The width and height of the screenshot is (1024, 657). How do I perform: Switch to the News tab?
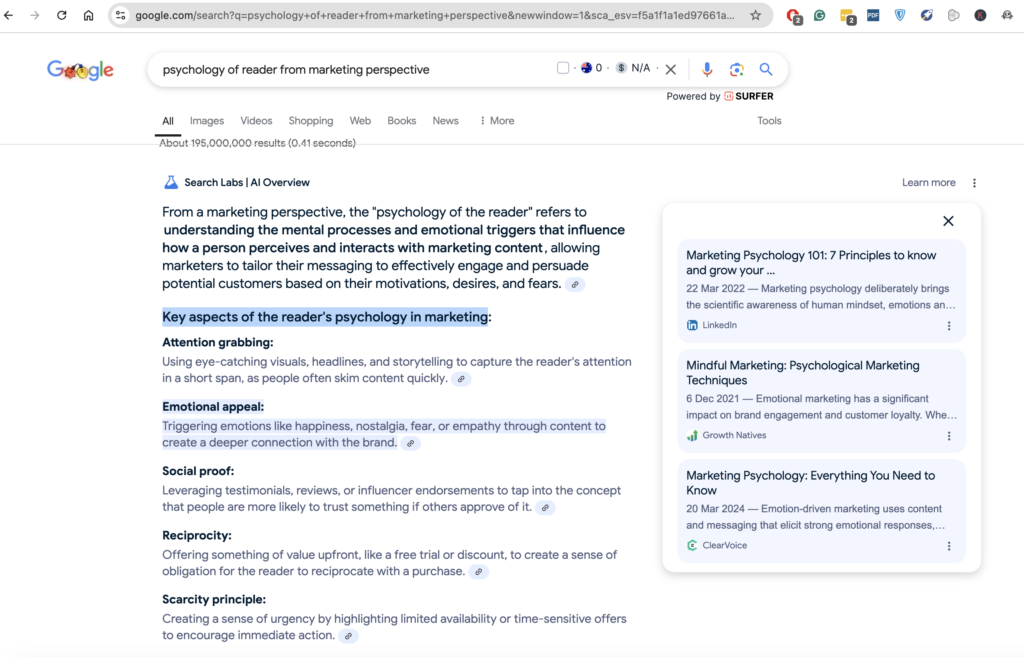[x=445, y=121]
